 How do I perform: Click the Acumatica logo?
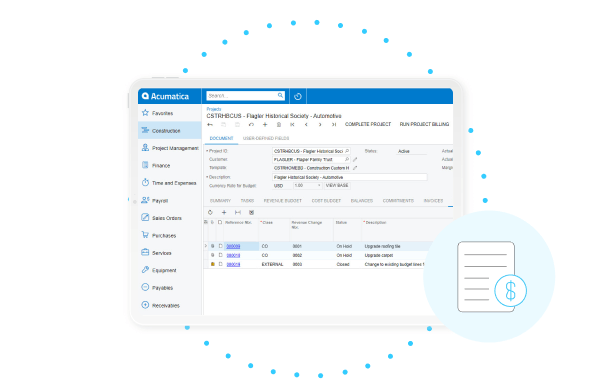[x=165, y=96]
